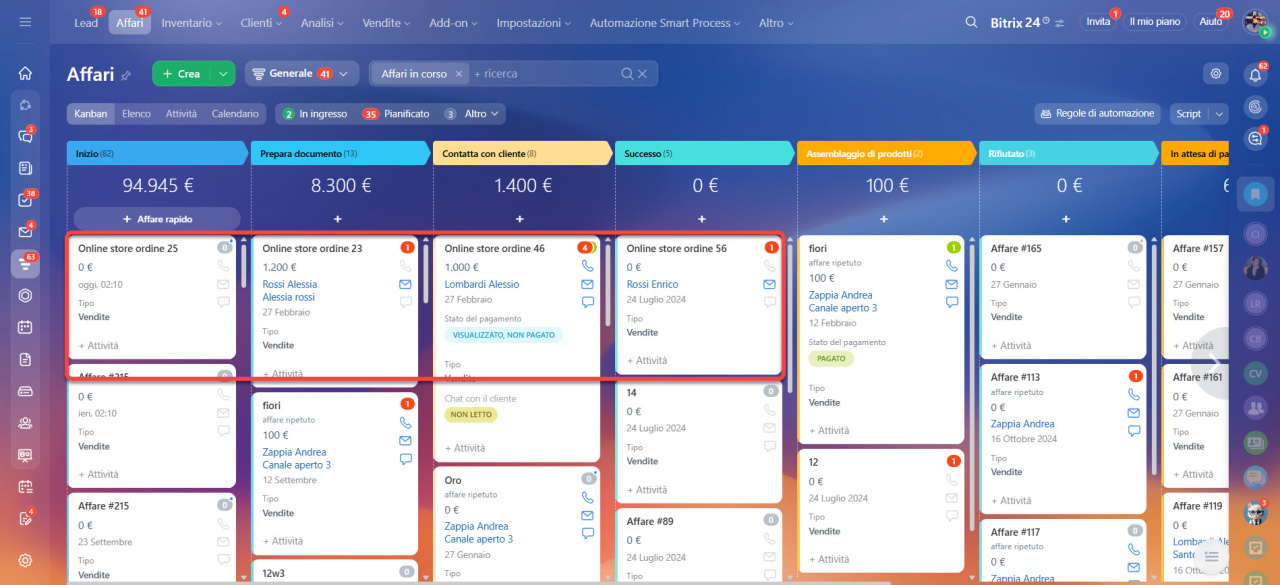This screenshot has width=1280, height=585.
Task: Click the '+ ricerca' search field
Action: point(540,74)
